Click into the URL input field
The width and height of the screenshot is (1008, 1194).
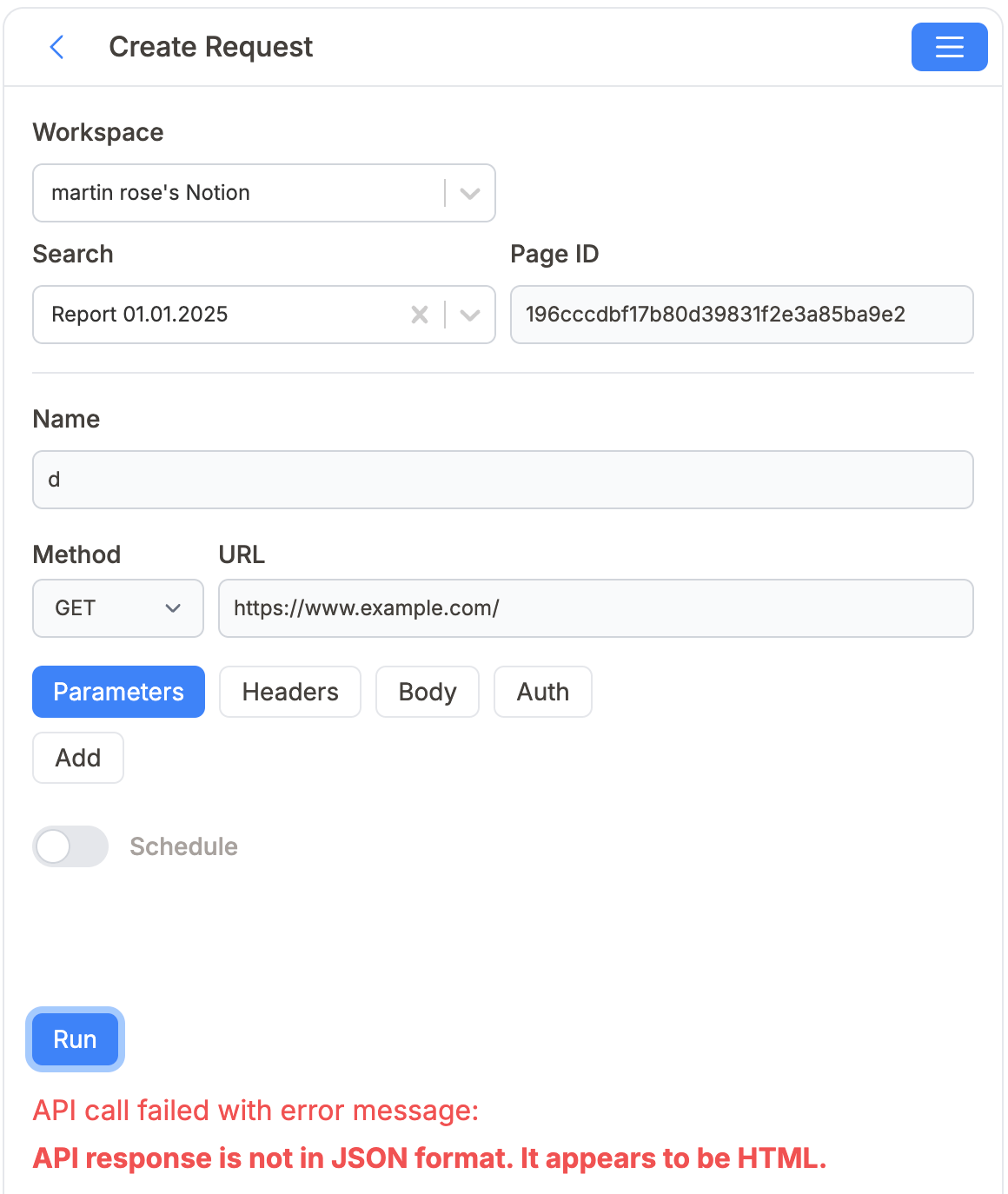(595, 608)
